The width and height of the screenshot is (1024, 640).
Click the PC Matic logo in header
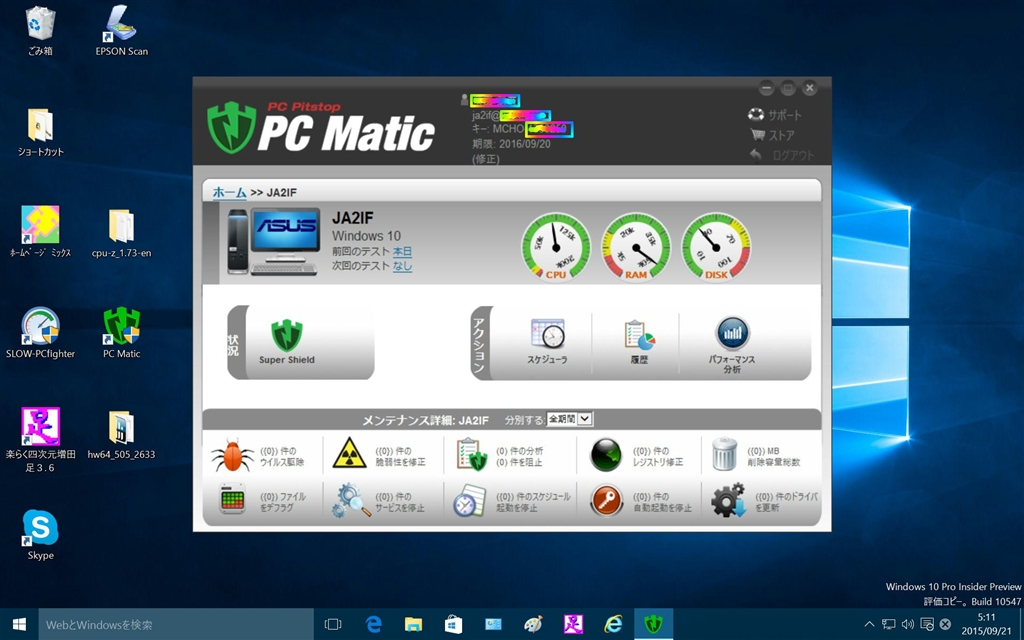(x=321, y=128)
